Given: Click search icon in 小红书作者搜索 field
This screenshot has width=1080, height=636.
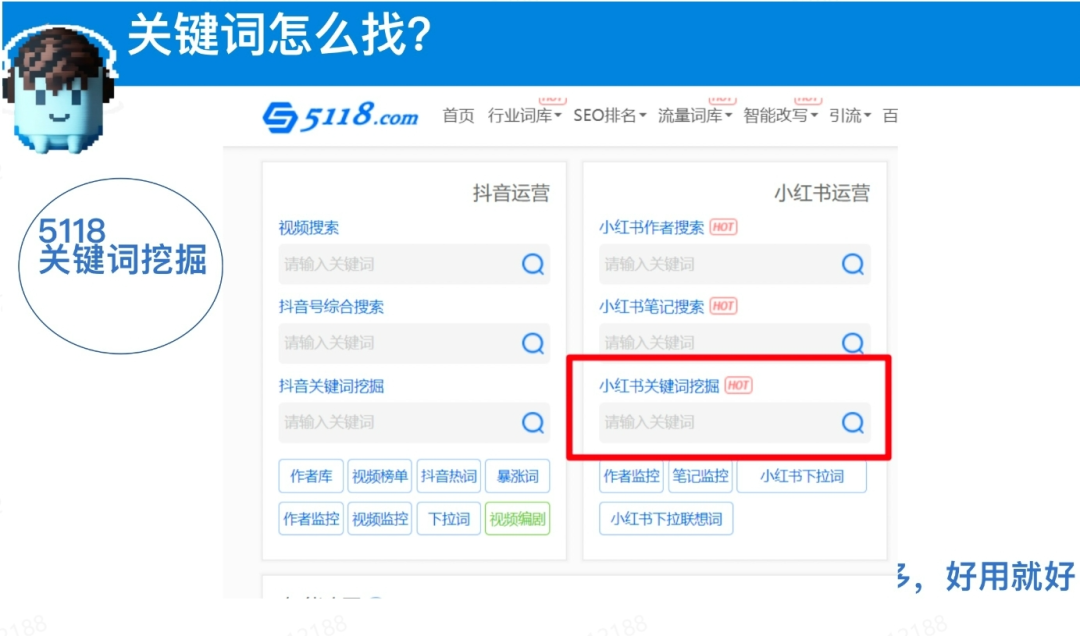Looking at the screenshot, I should [853, 264].
